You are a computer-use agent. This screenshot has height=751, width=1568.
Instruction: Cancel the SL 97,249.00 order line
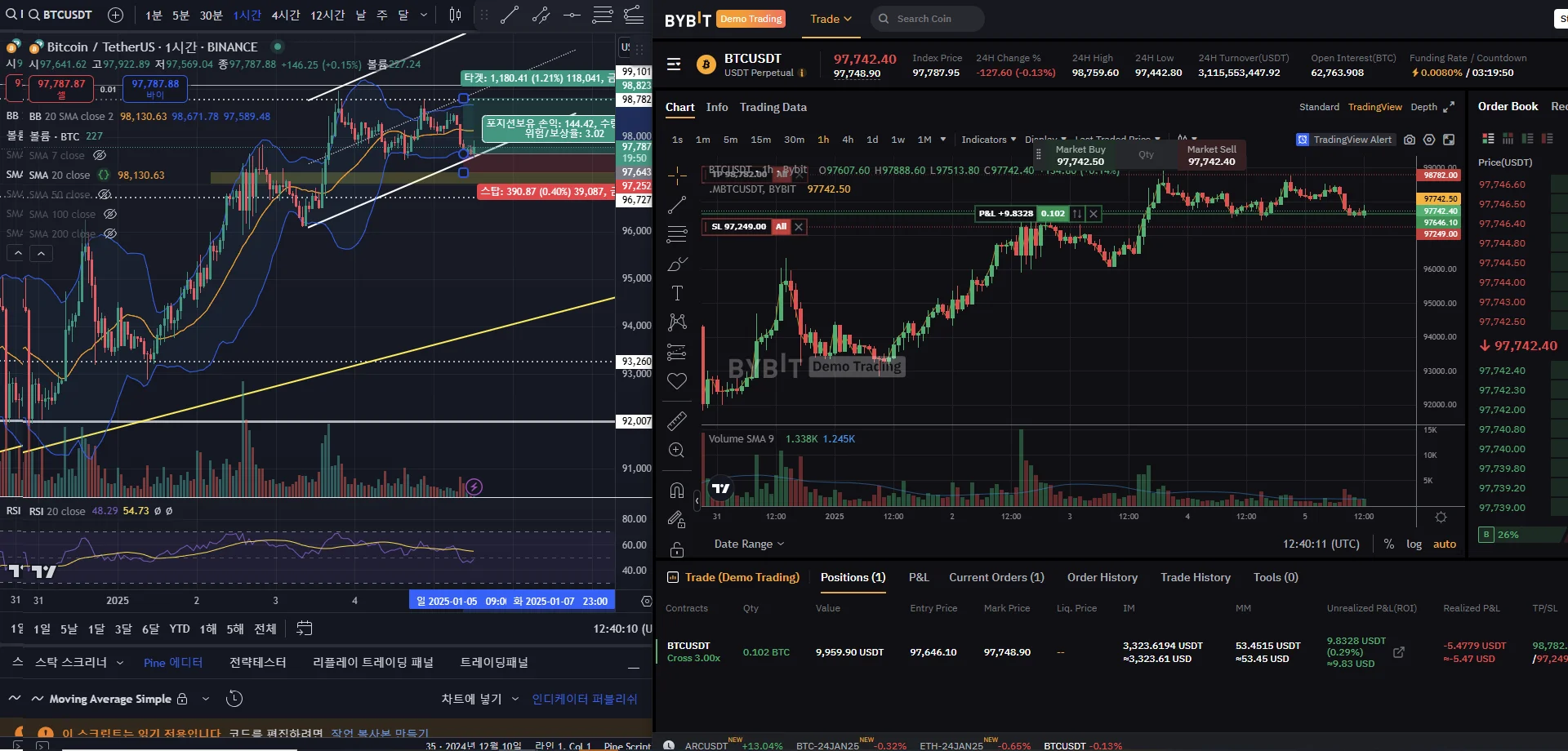pos(799,227)
